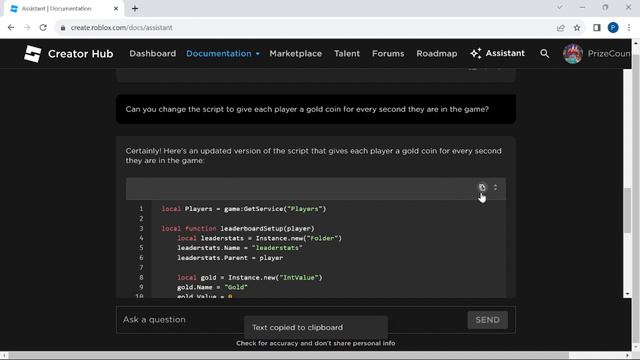Click code line 'local gold = Instance.new("IntValue")'
Viewport: 640px width, 360px height.
click(x=249, y=278)
